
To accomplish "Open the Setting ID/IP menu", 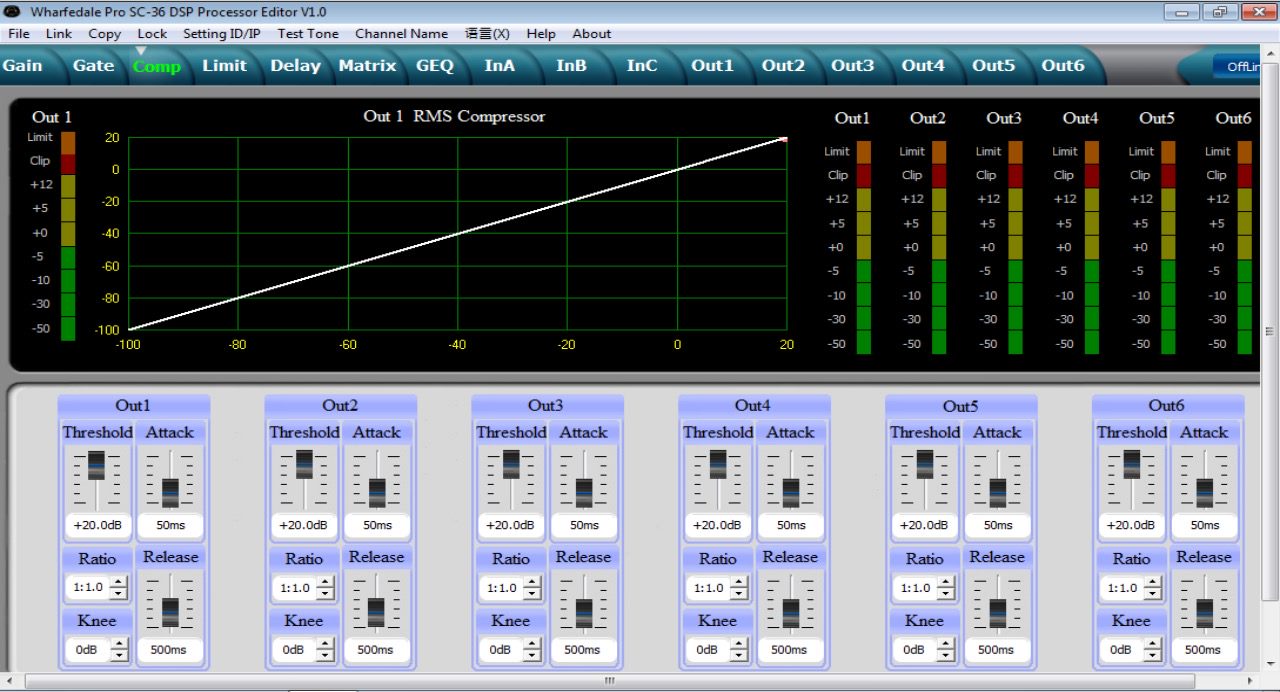I will click(222, 33).
